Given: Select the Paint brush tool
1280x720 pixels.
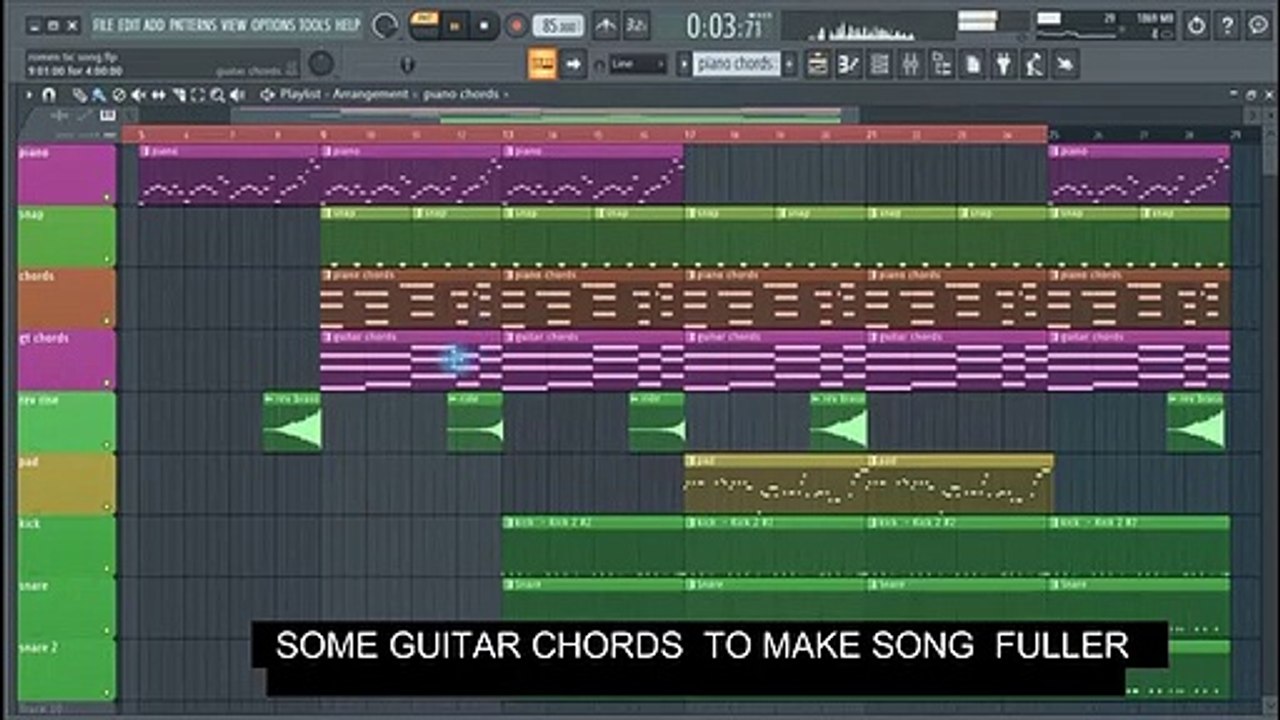Looking at the screenshot, I should (99, 95).
